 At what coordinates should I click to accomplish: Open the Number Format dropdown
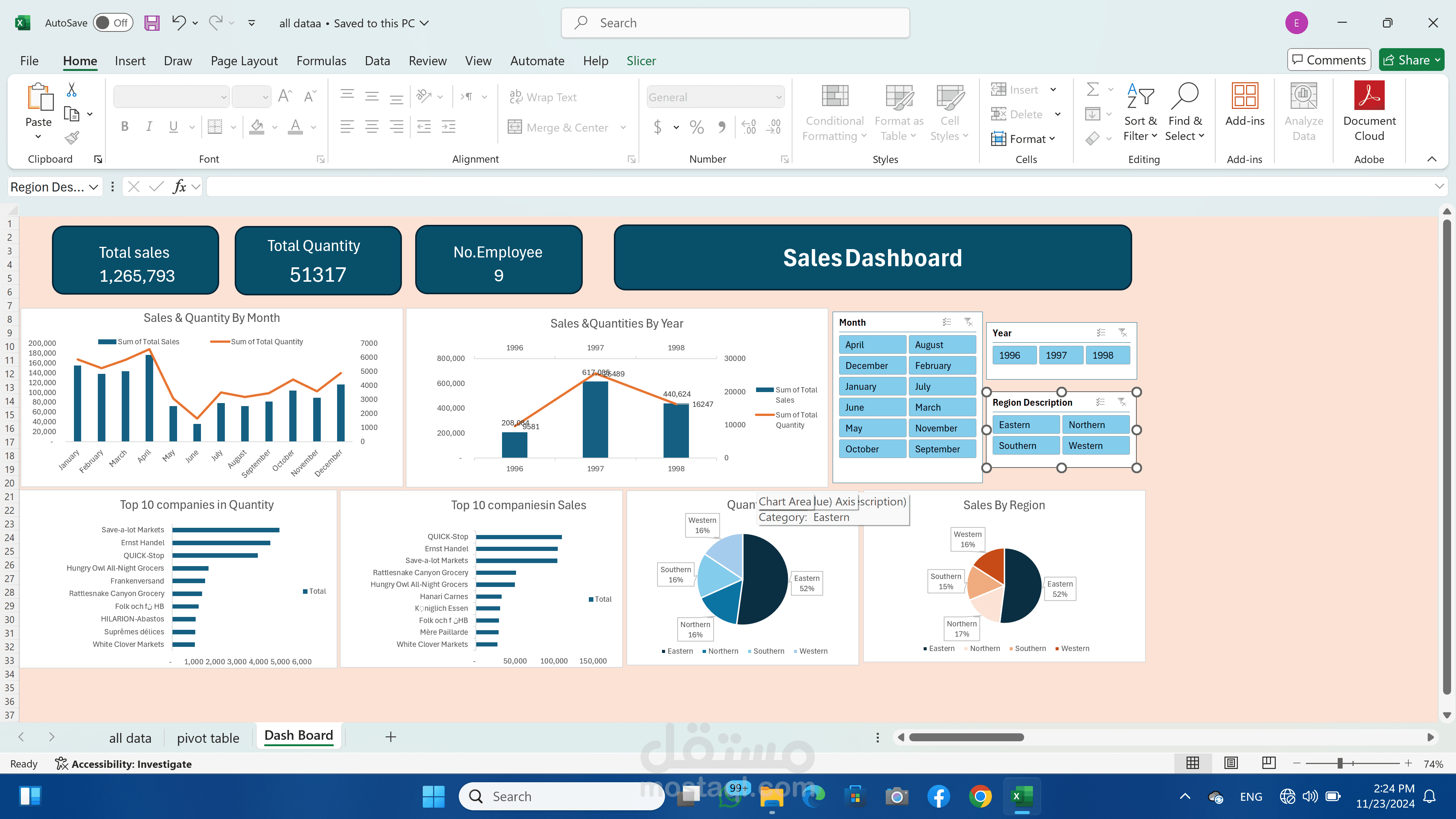coord(779,97)
